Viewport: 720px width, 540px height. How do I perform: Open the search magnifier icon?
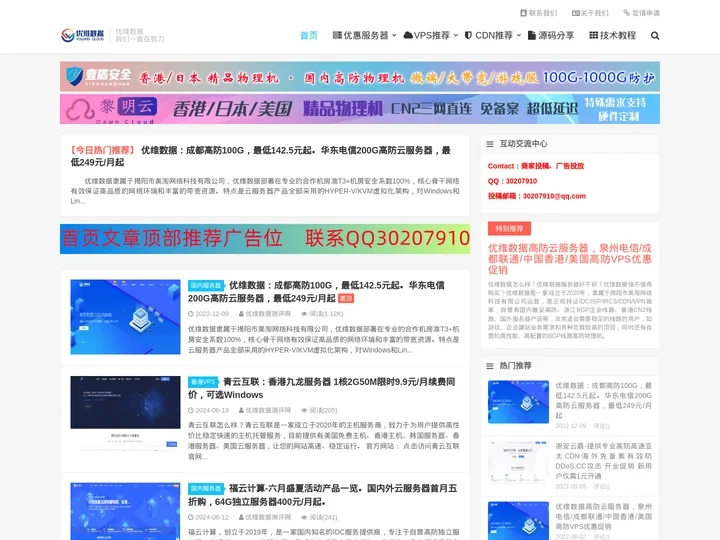(x=655, y=35)
